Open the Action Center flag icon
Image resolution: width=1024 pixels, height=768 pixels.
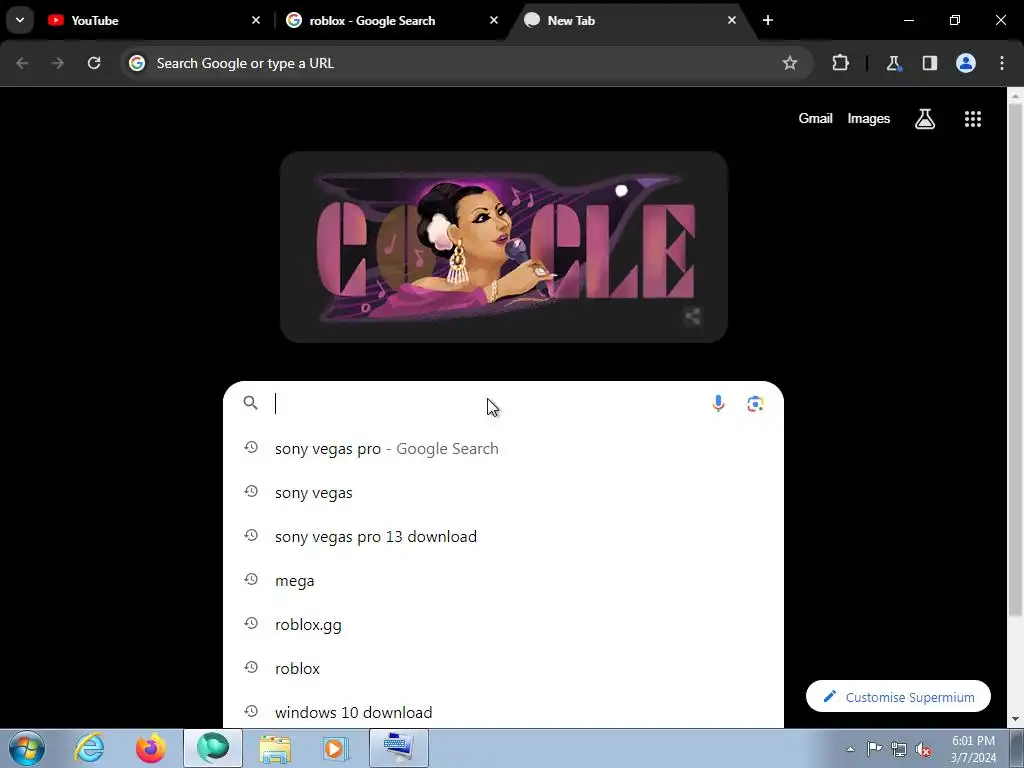tap(874, 749)
